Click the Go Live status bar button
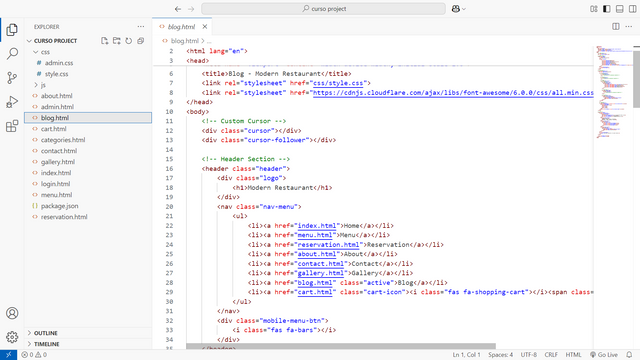 (604, 355)
